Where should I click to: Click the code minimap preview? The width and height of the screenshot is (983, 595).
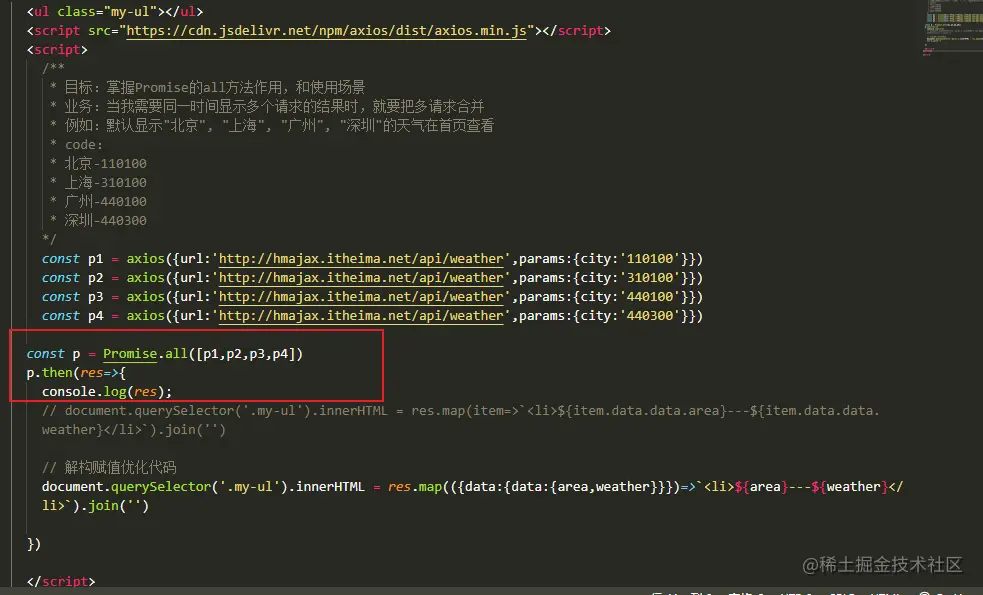pos(952,28)
